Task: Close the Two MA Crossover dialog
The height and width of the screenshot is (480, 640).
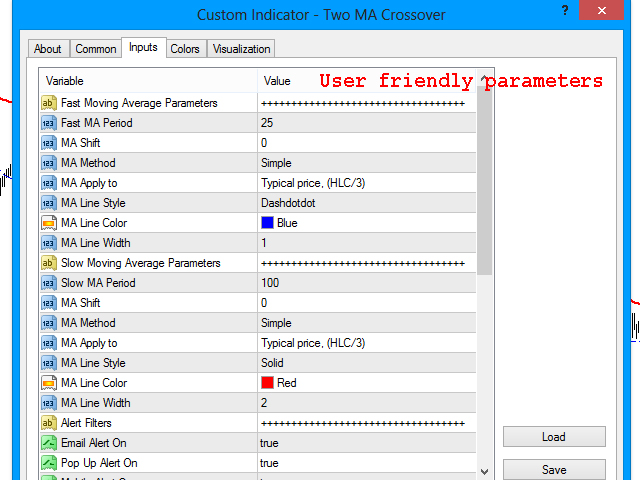Action: tap(602, 10)
